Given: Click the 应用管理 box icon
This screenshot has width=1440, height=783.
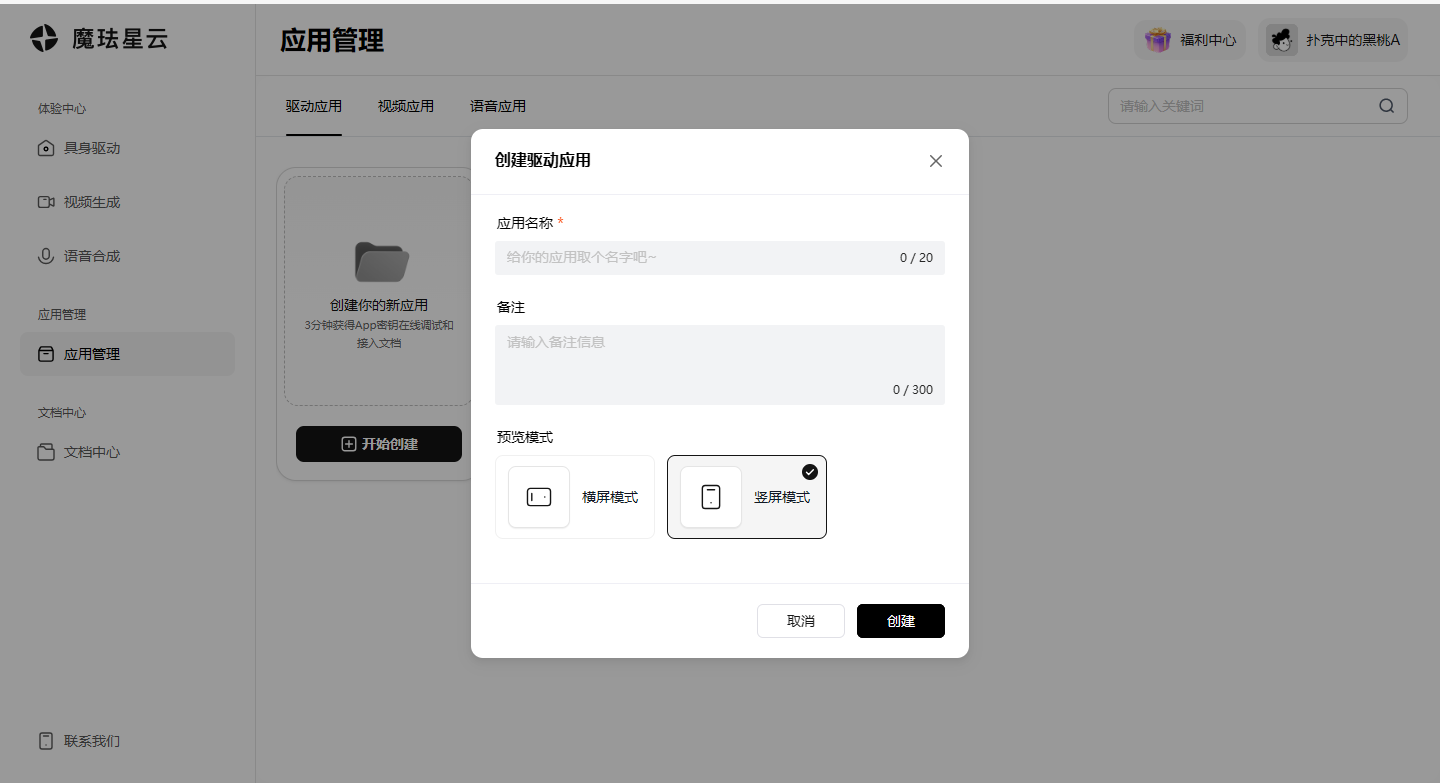Looking at the screenshot, I should click(46, 354).
